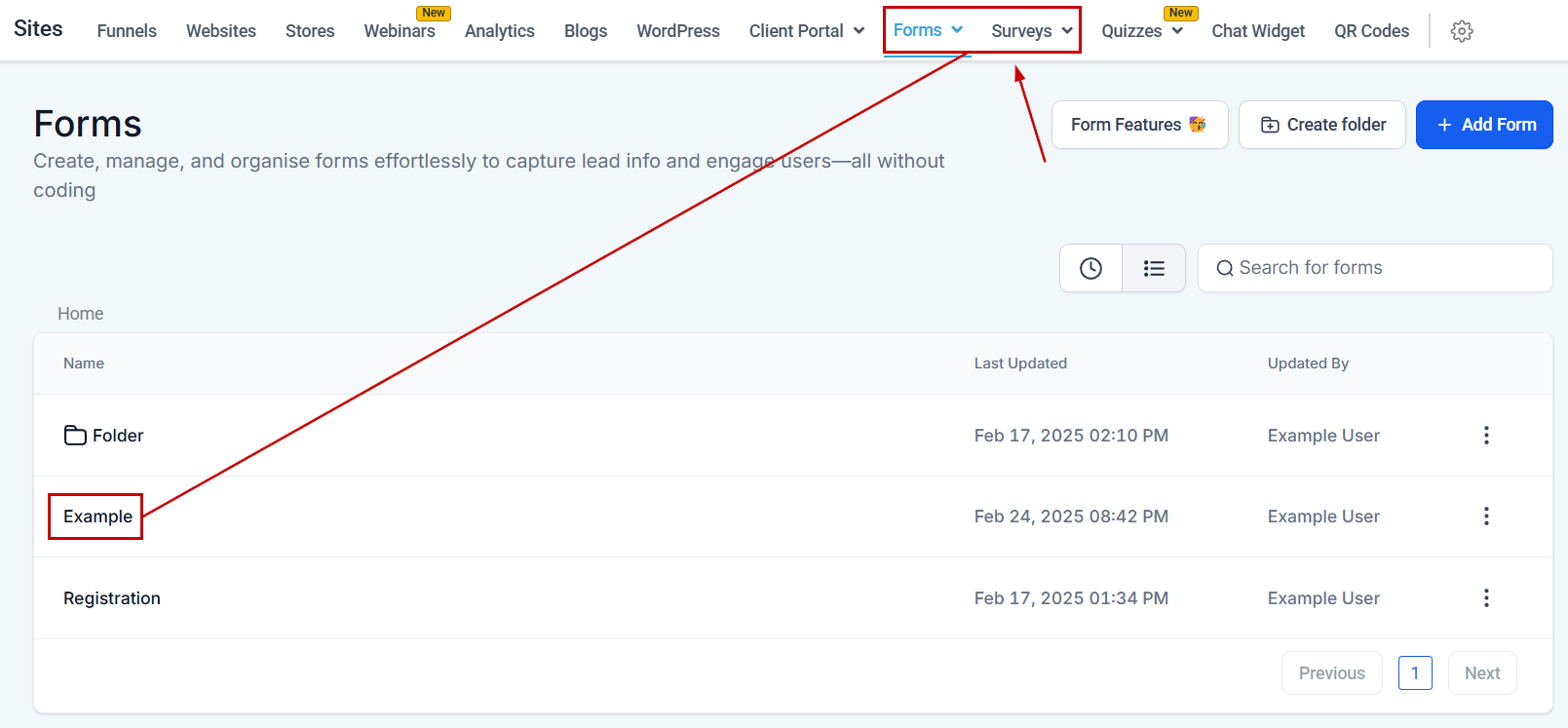
Task: Expand the Quizzes dropdown chevron
Action: click(x=1177, y=31)
